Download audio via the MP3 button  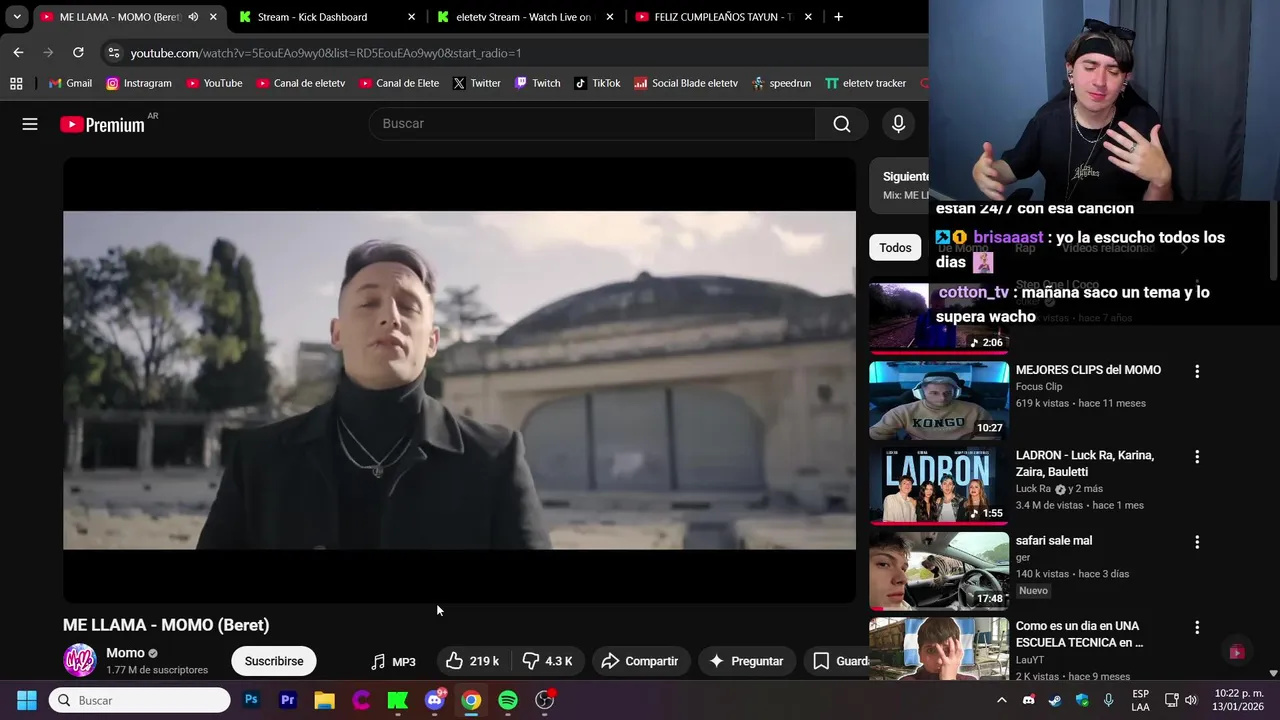pos(393,661)
